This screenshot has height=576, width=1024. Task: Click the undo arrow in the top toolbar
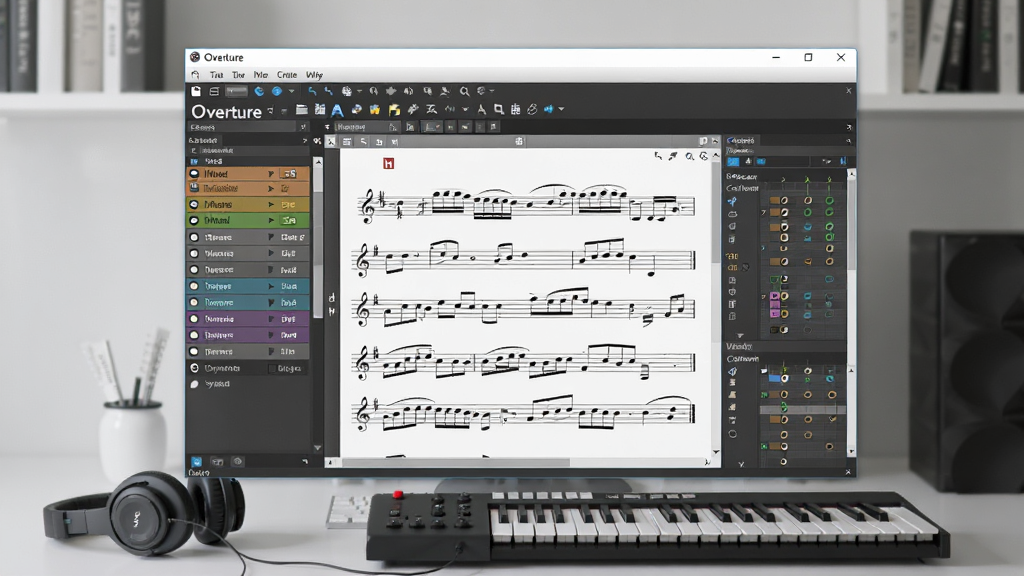312,91
